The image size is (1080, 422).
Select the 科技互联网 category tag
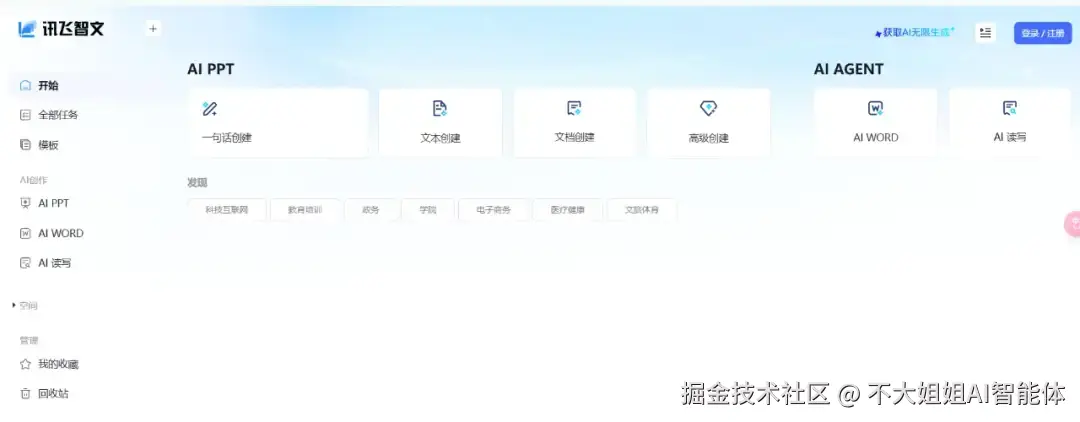click(x=227, y=210)
